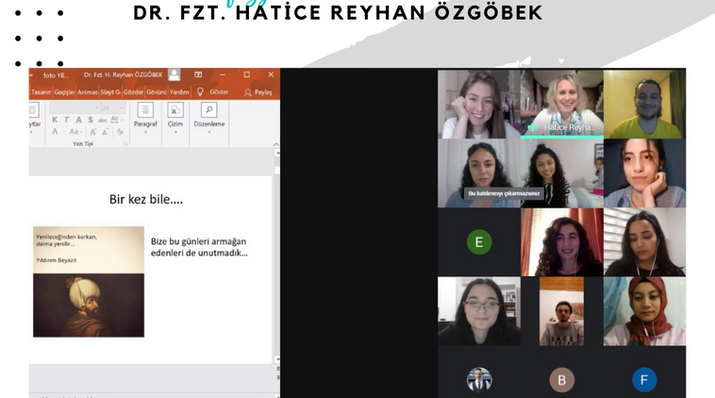The height and width of the screenshot is (398, 715).
Task: Expand the Düzenleme dropdown arrow
Action: (209, 132)
